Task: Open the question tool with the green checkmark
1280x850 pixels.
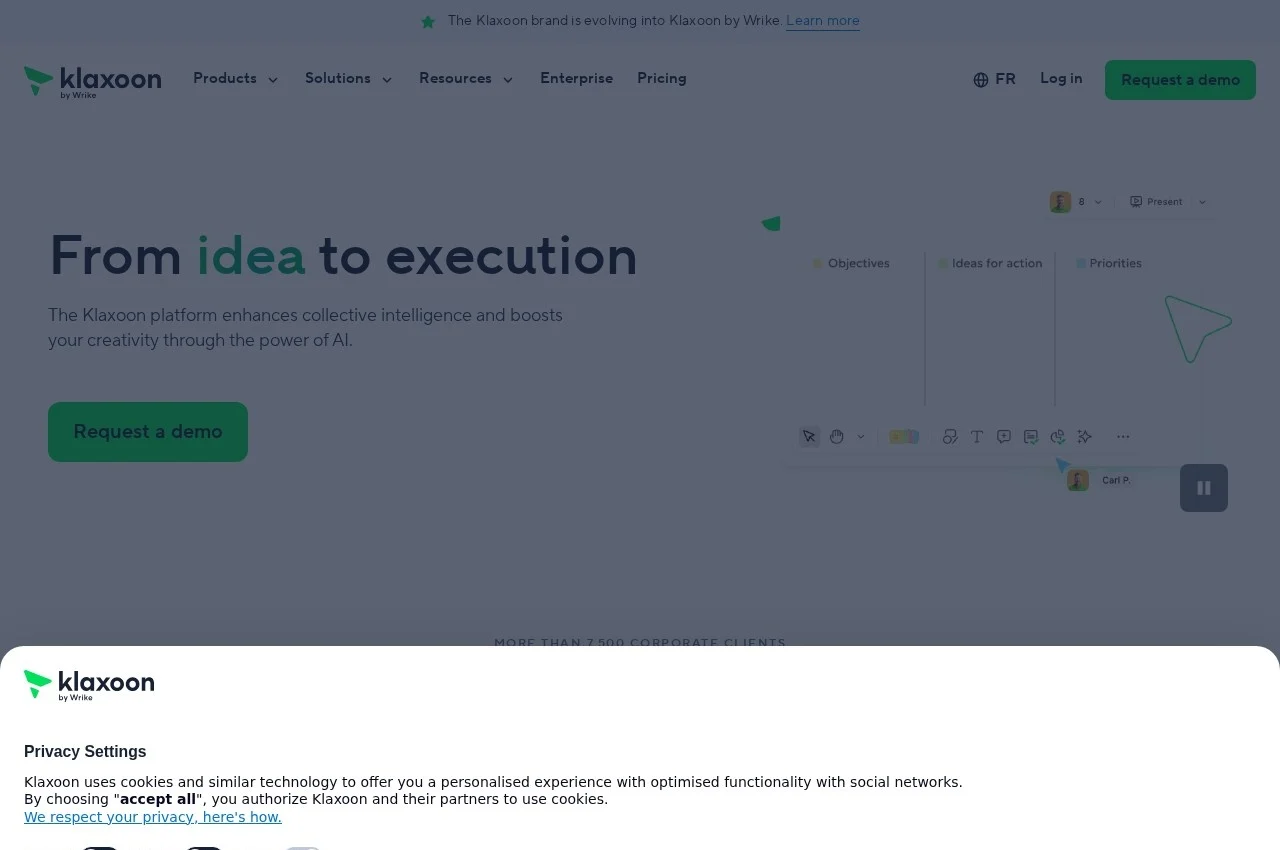Action: [1031, 437]
